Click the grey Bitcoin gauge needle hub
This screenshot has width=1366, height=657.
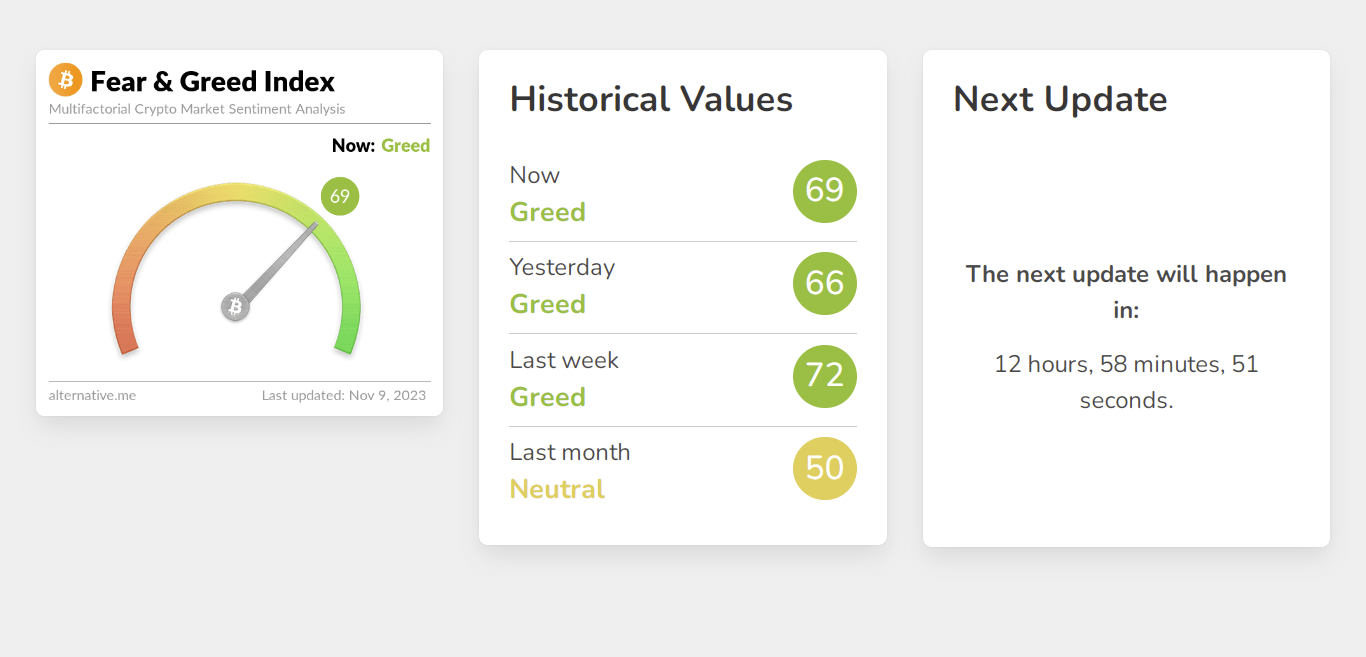[235, 307]
